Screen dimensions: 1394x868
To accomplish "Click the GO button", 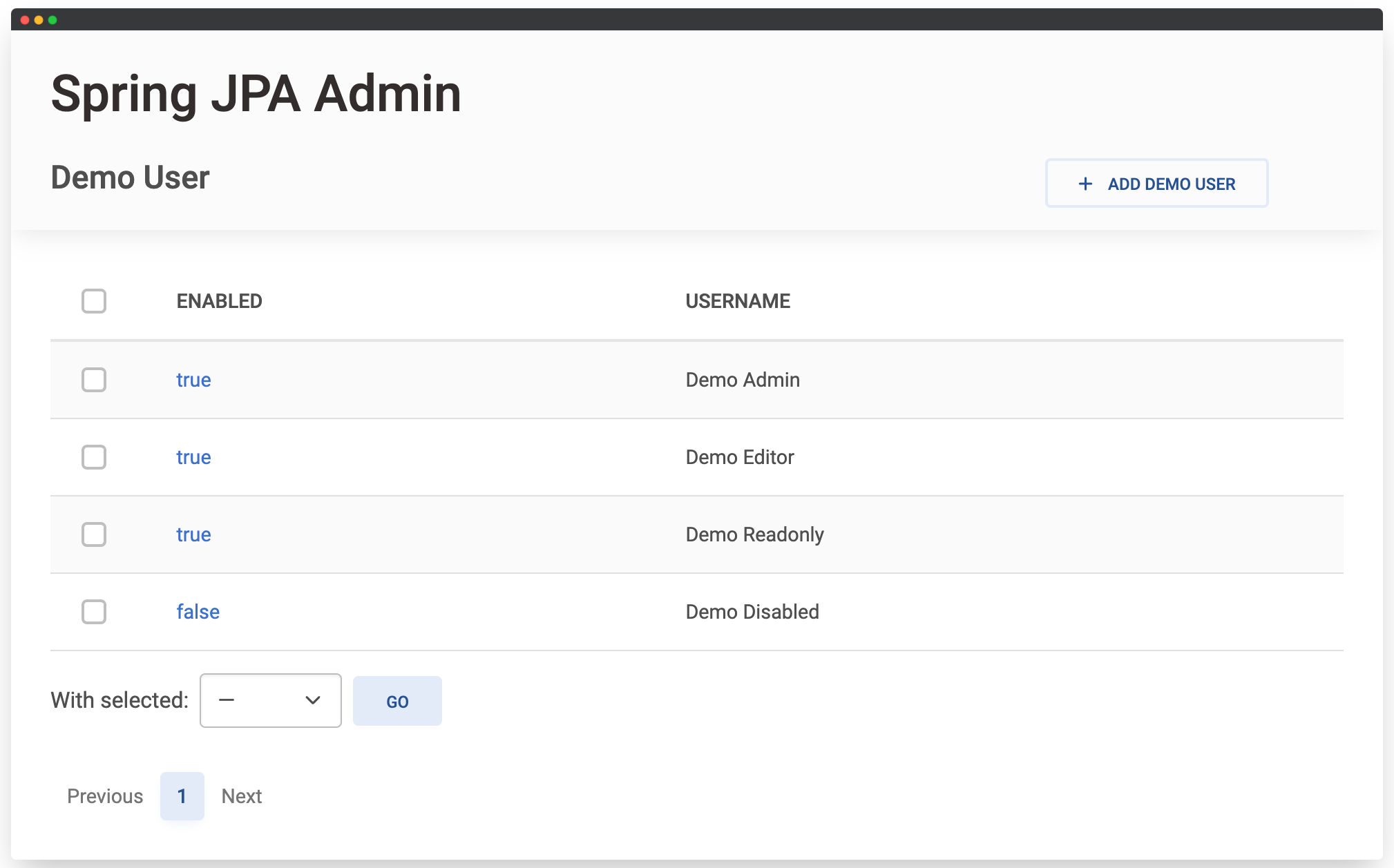I will tap(397, 701).
